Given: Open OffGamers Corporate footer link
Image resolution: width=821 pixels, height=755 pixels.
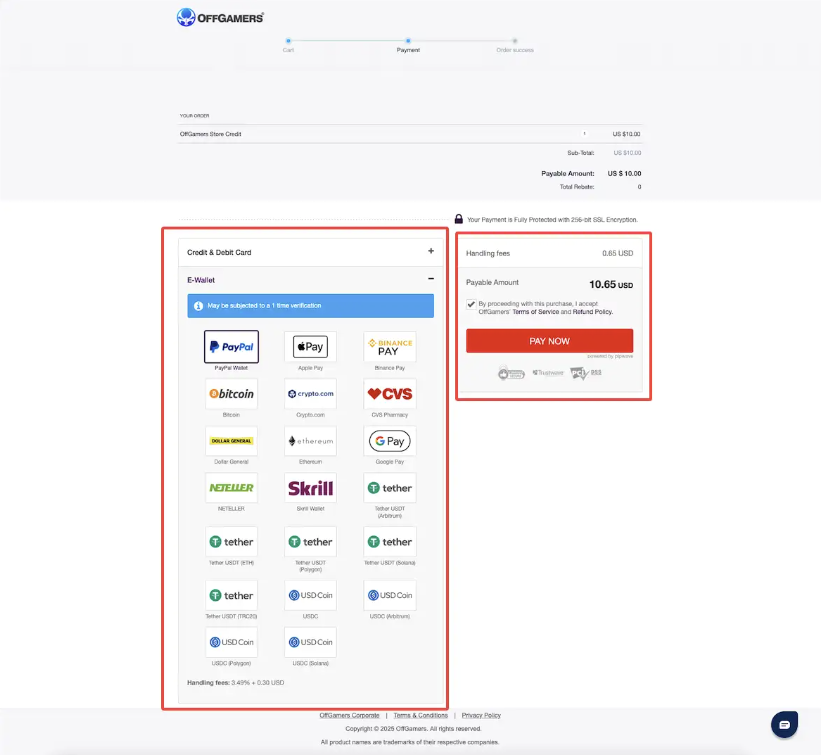Looking at the screenshot, I should pos(349,715).
